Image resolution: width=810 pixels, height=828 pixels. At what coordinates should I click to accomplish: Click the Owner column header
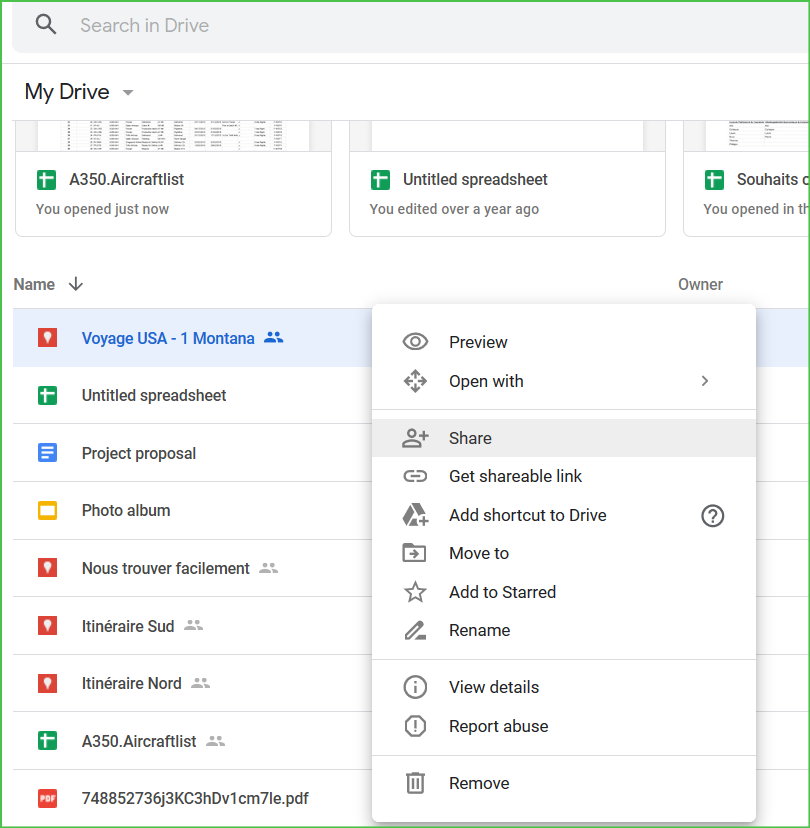[700, 285]
